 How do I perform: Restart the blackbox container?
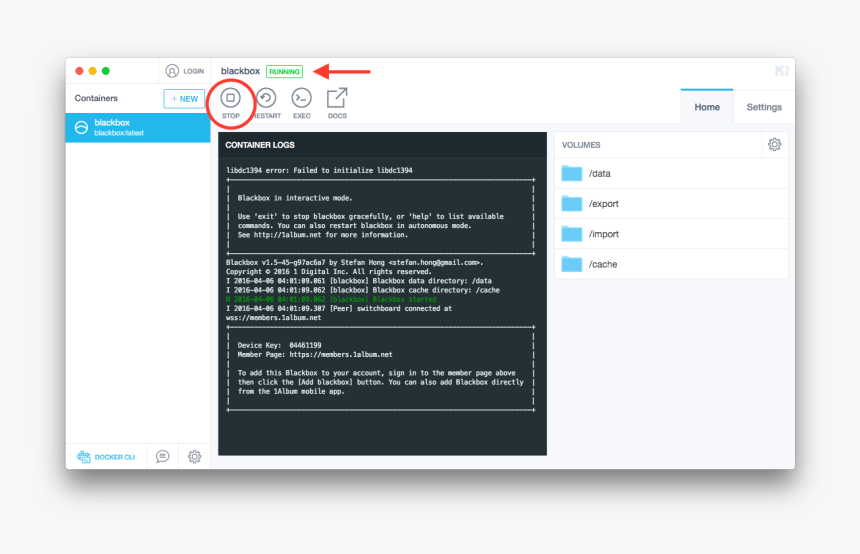[x=267, y=103]
